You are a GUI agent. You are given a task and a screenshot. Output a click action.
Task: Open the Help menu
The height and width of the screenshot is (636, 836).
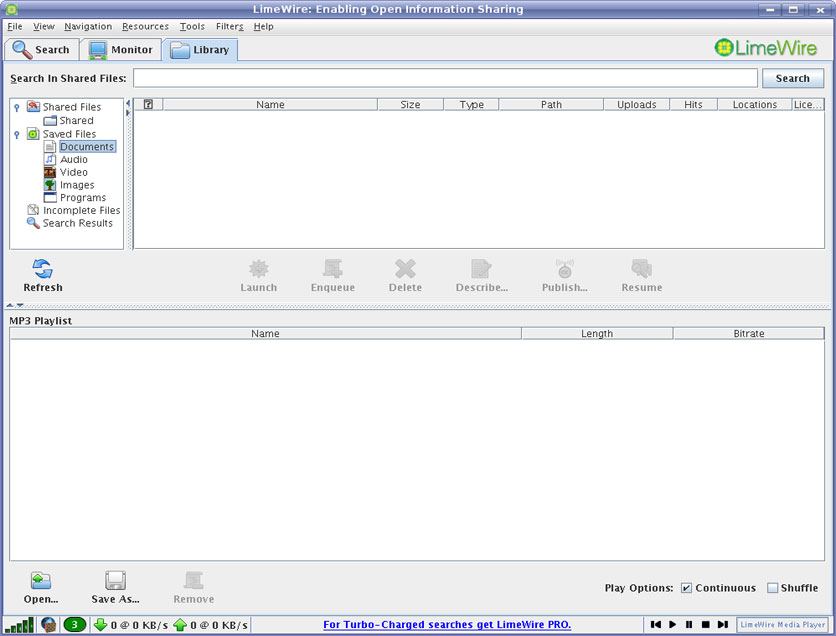click(263, 26)
